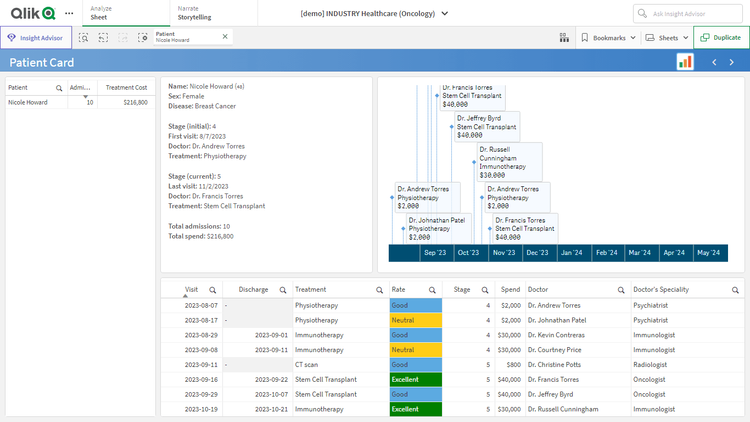
Task: Clear the Patient selection Nicole Howard
Action: [225, 37]
